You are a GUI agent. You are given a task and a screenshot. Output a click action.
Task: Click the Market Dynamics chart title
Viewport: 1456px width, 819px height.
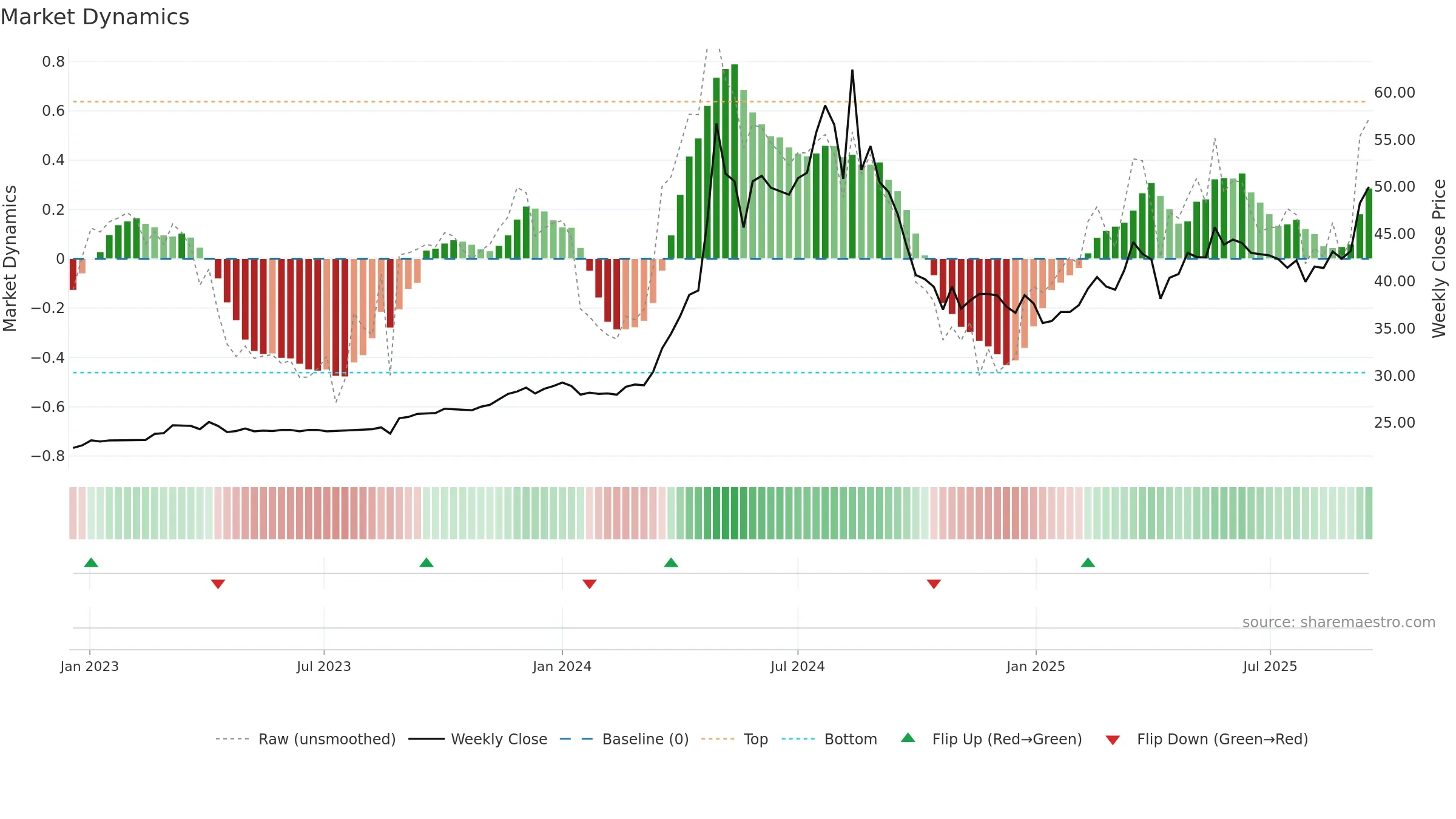(x=95, y=17)
